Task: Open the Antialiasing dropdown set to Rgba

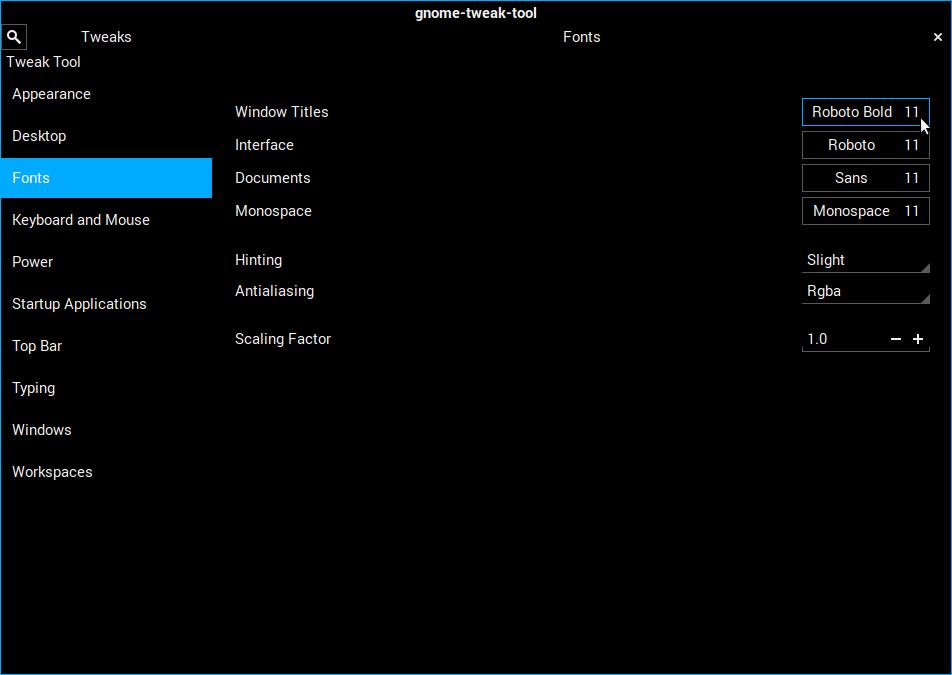Action: point(866,291)
